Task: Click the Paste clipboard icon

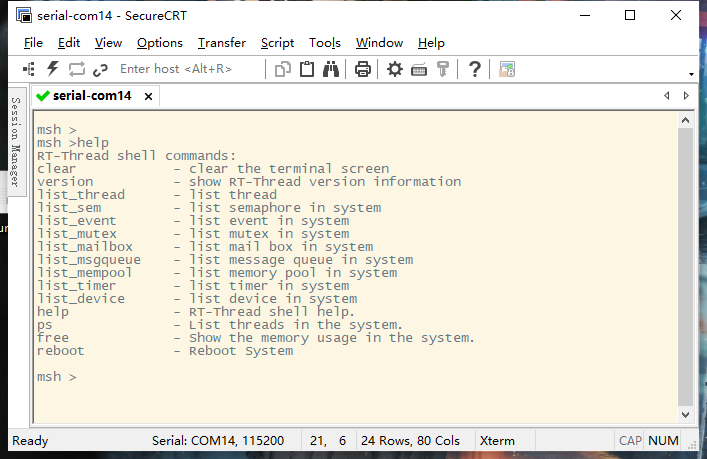Action: click(x=307, y=69)
